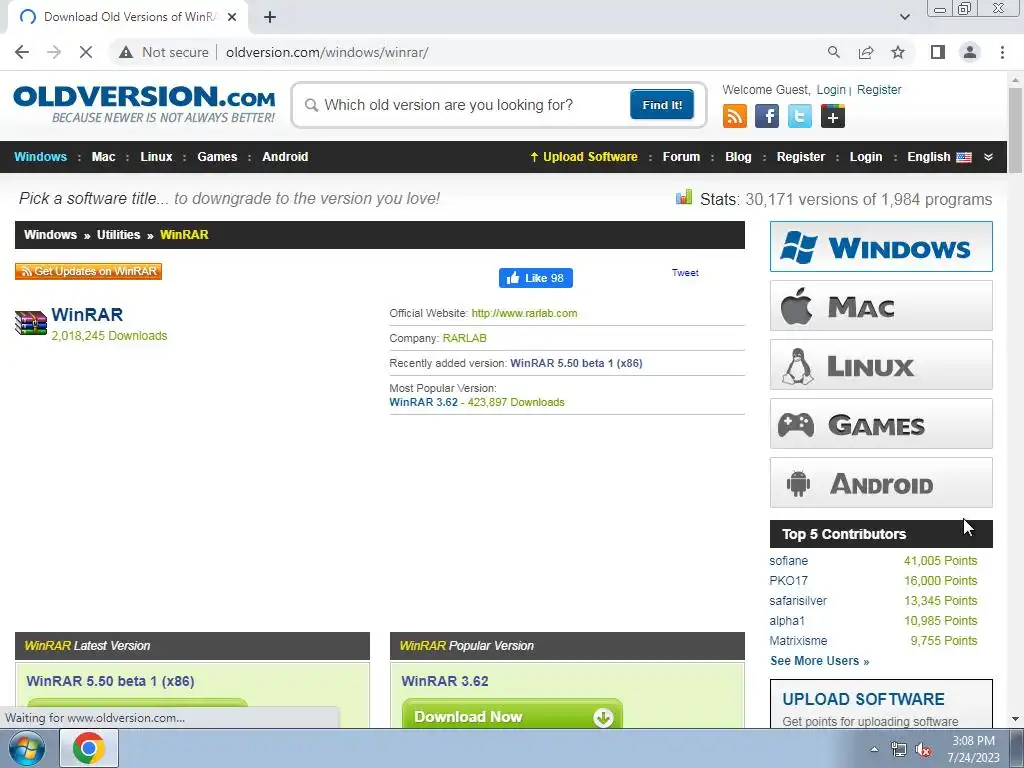Stop loading the page with X button
Screen dimensions: 1024x768
[x=86, y=52]
